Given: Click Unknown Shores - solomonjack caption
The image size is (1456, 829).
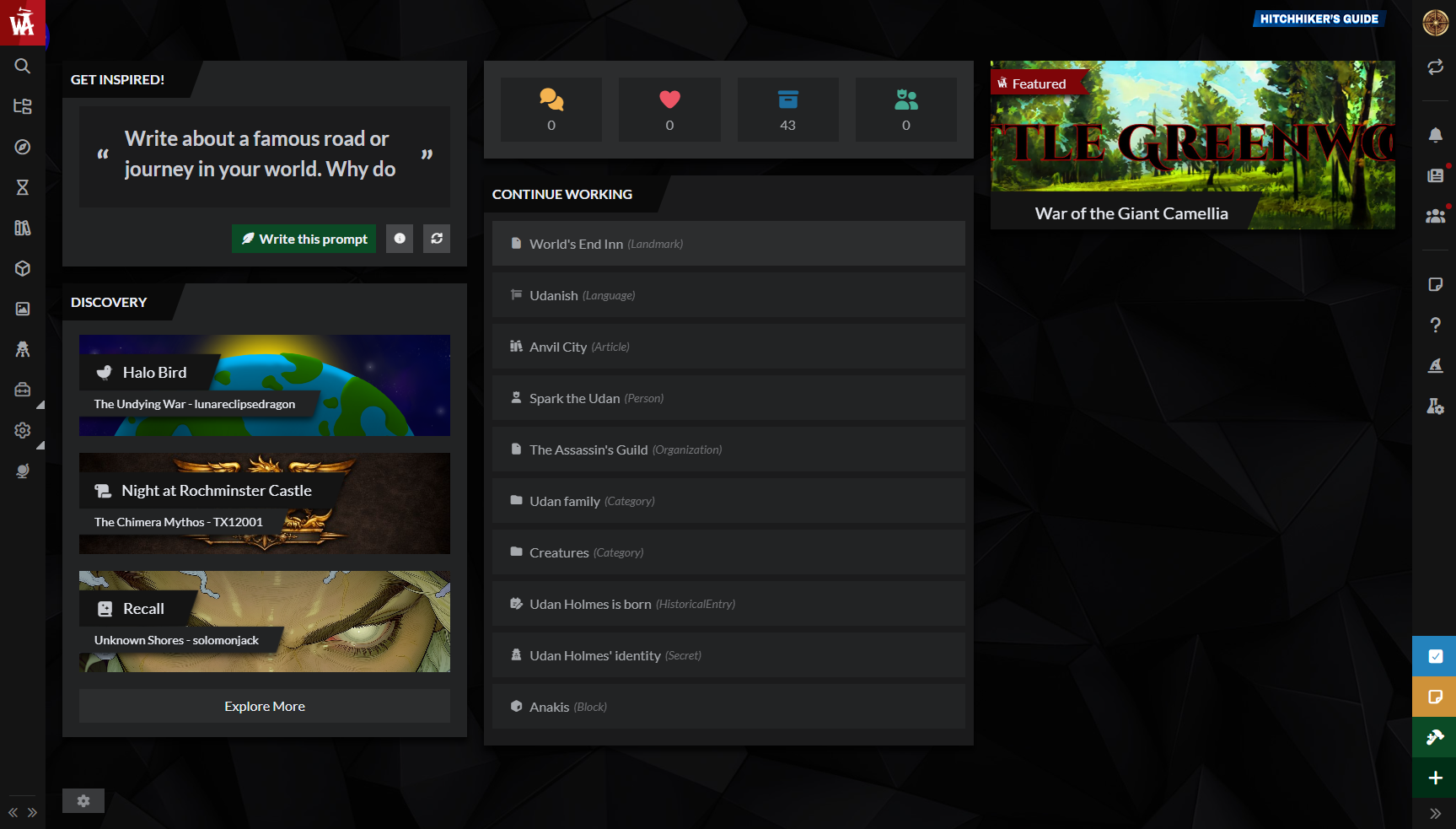Looking at the screenshot, I should click(176, 640).
